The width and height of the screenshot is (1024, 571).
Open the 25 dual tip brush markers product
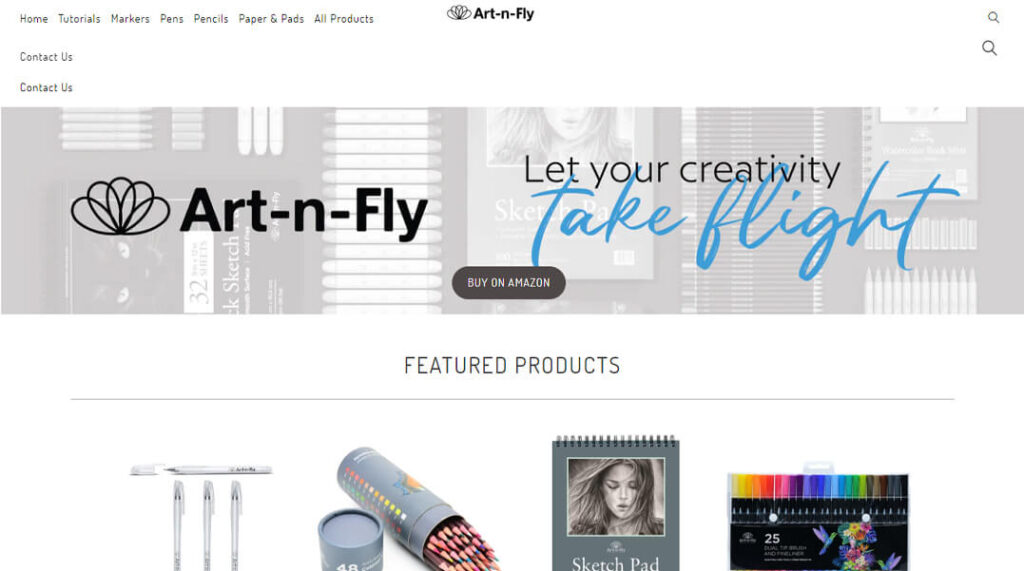[x=818, y=517]
